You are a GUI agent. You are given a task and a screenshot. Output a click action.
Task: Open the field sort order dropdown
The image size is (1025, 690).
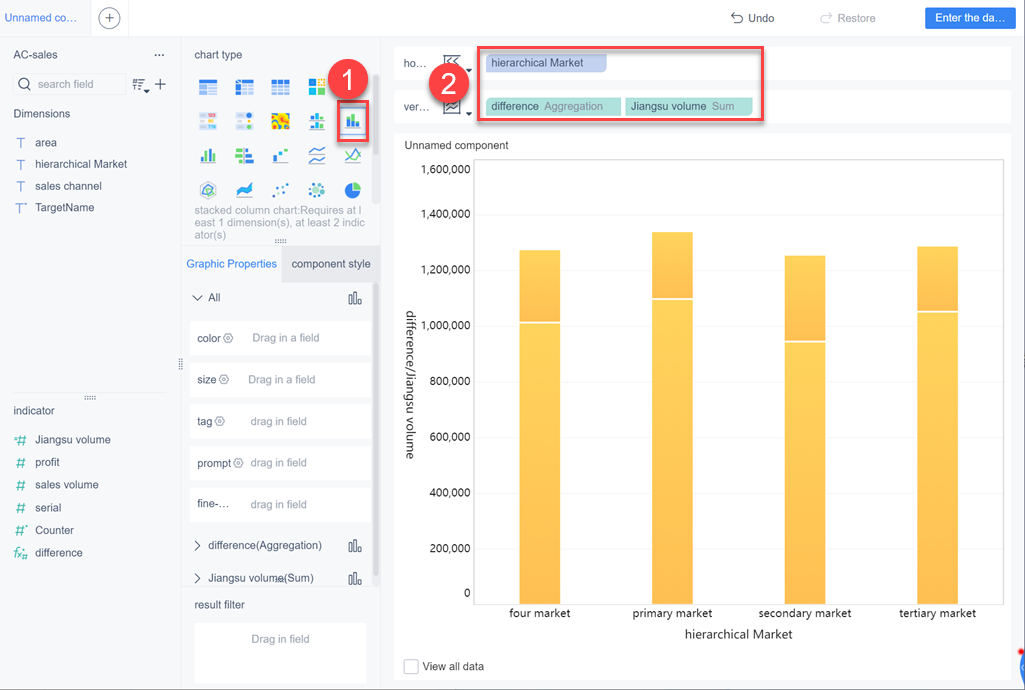coord(141,84)
